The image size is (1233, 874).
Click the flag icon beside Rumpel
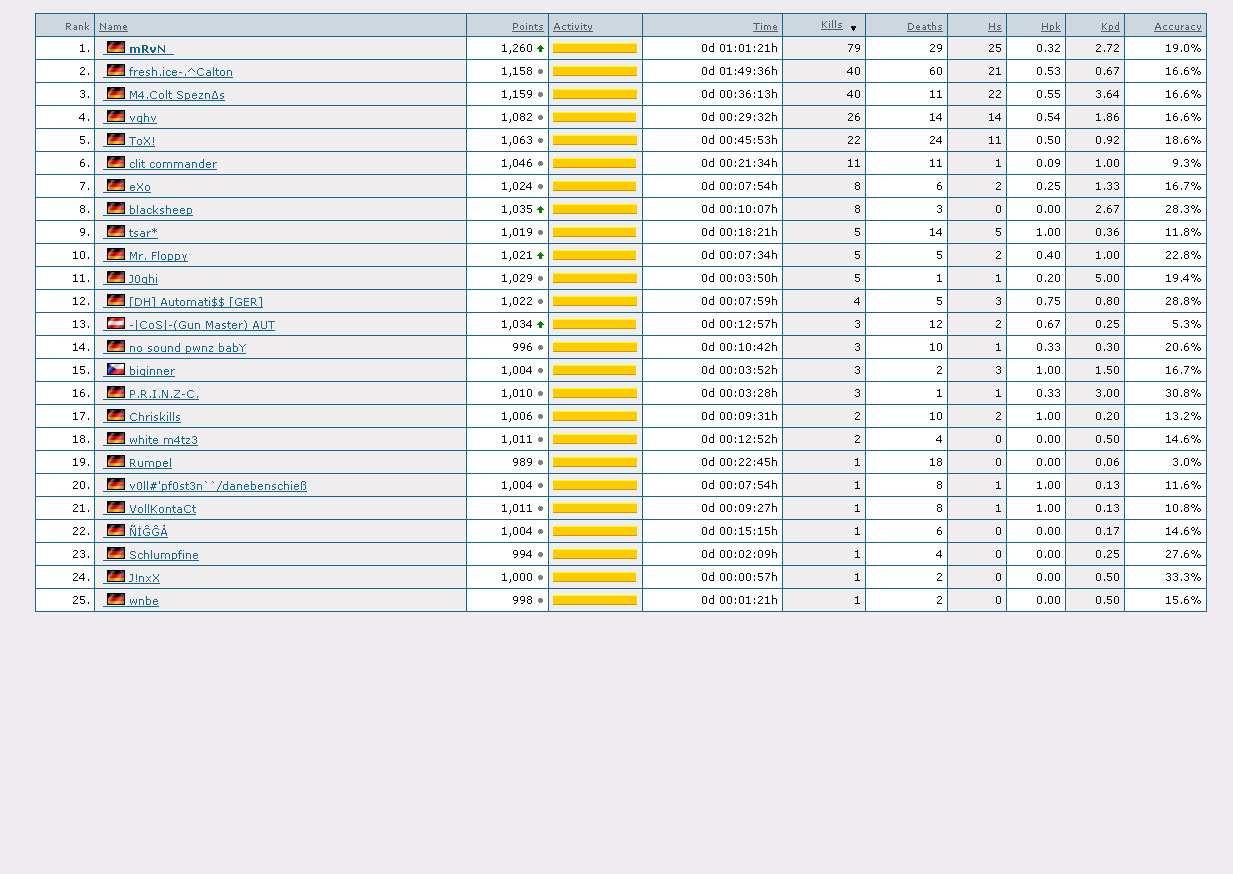116,462
